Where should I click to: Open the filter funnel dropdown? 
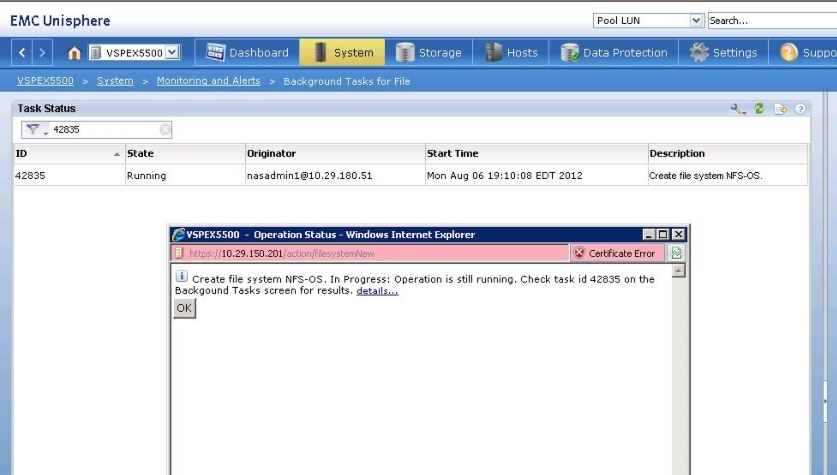36,130
